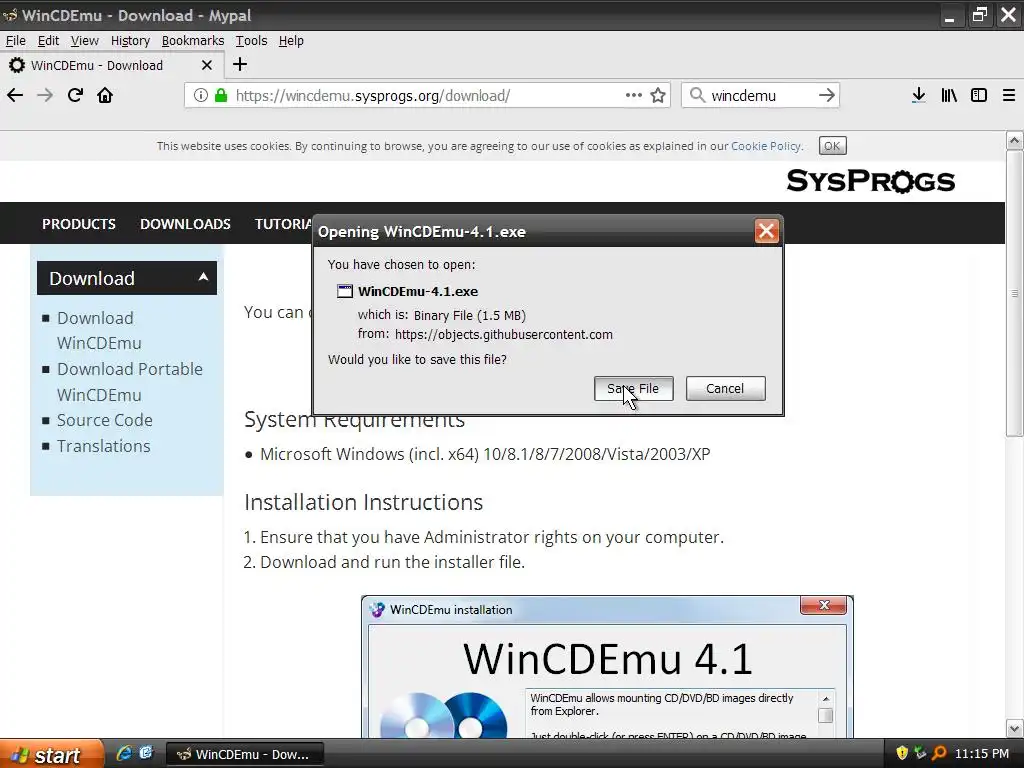Screen dimensions: 1024x768
Task: Open the Download Portable WinCDEmu link
Action: tap(130, 382)
